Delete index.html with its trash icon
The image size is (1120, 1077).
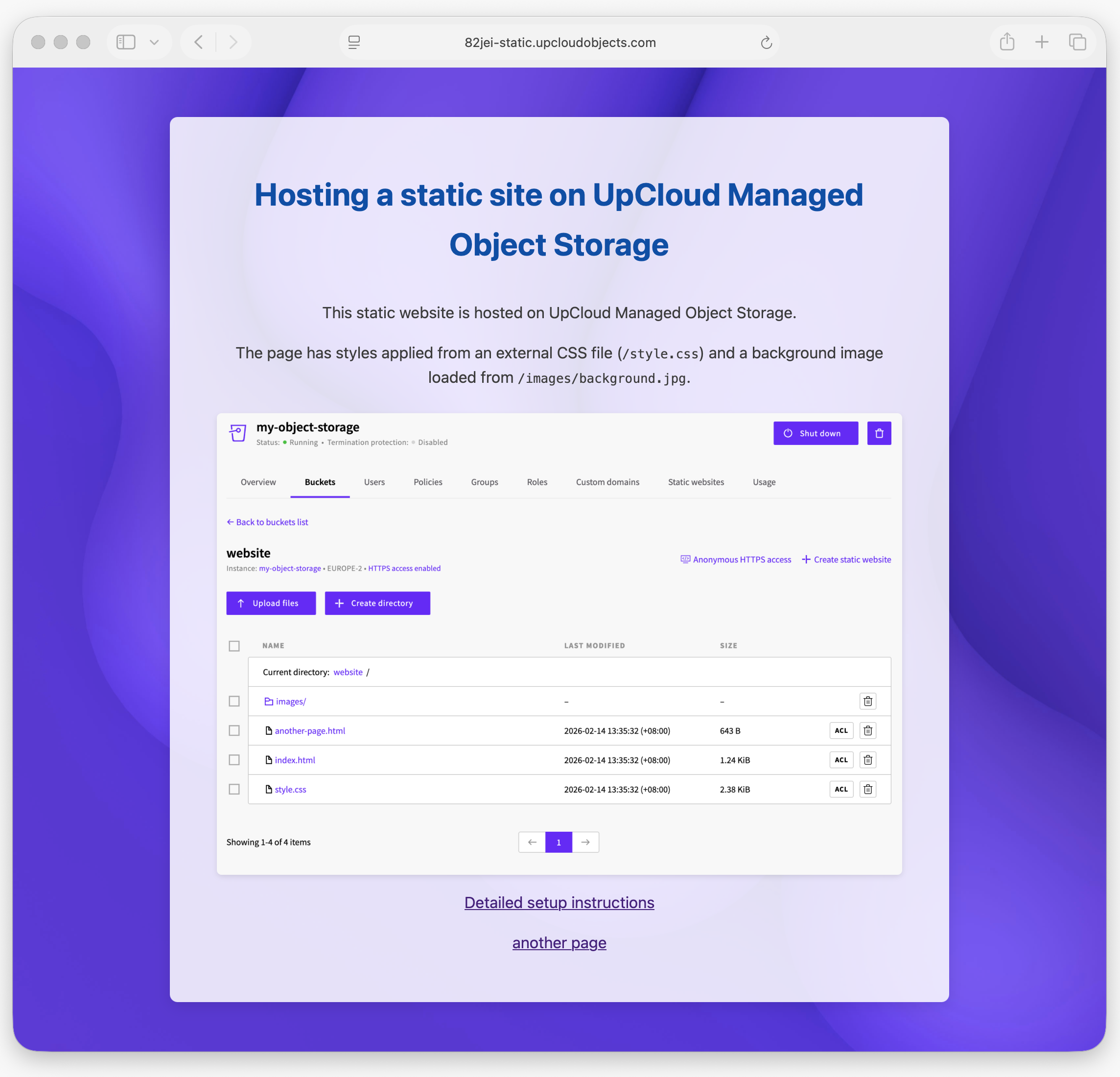coord(867,759)
